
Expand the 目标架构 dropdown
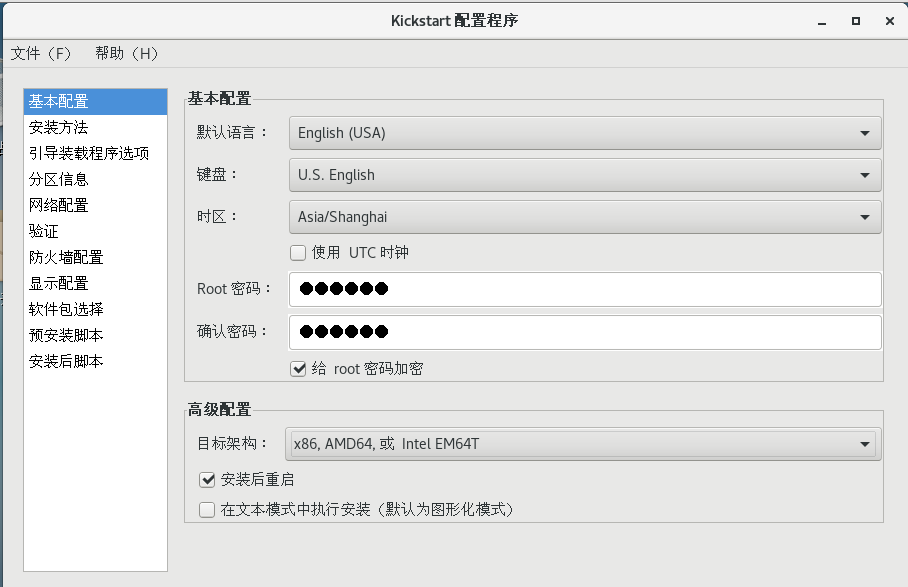pyautogui.click(x=583, y=444)
